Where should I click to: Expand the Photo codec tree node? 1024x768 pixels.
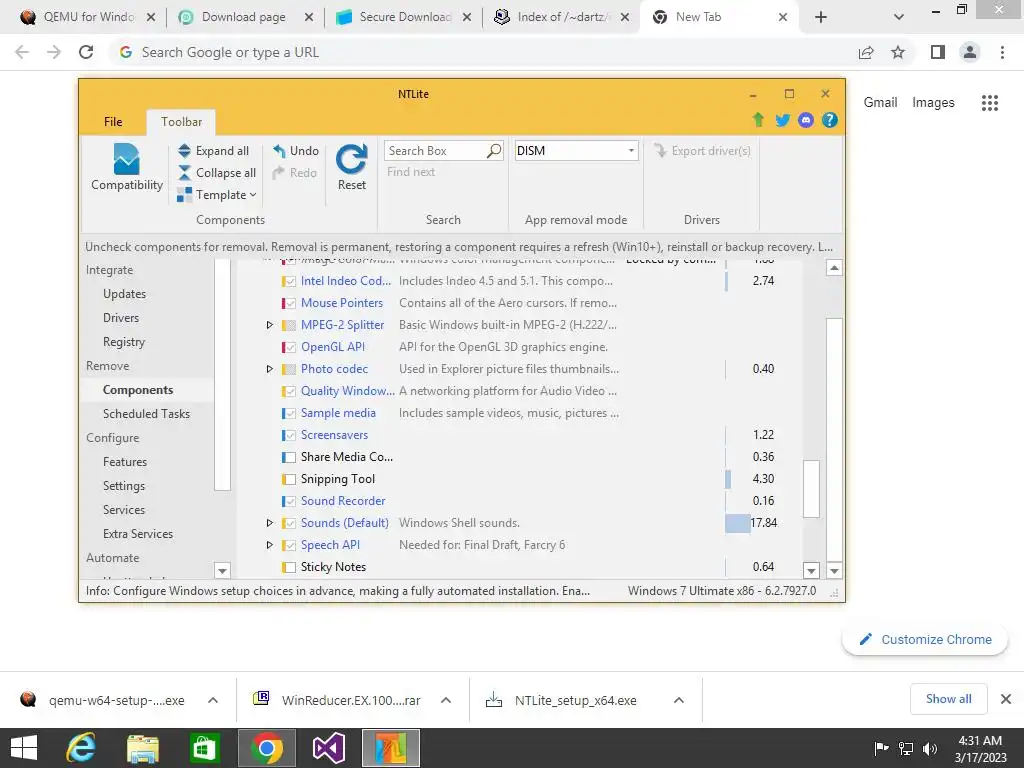point(269,369)
